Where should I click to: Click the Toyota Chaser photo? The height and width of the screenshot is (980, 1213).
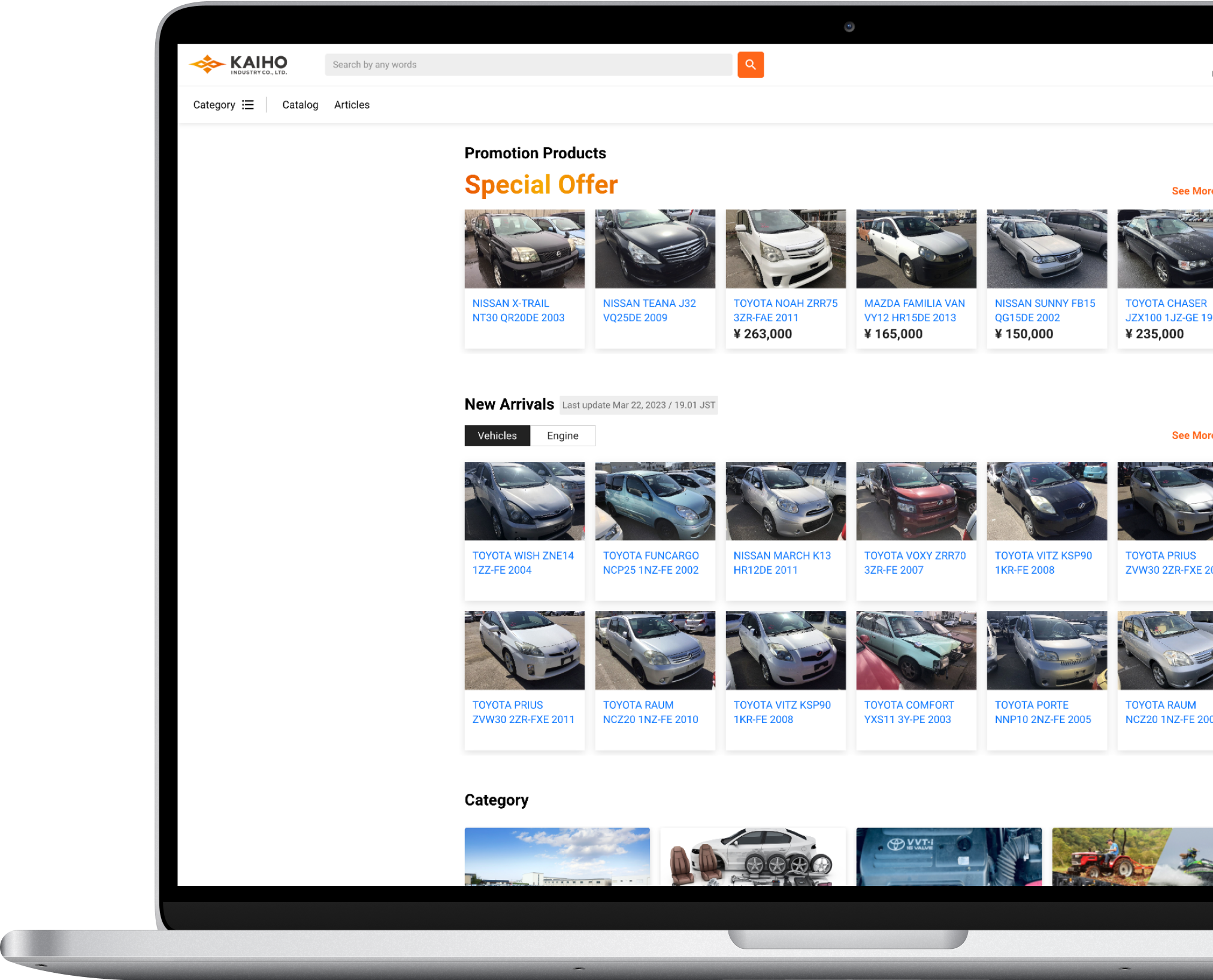[1165, 249]
